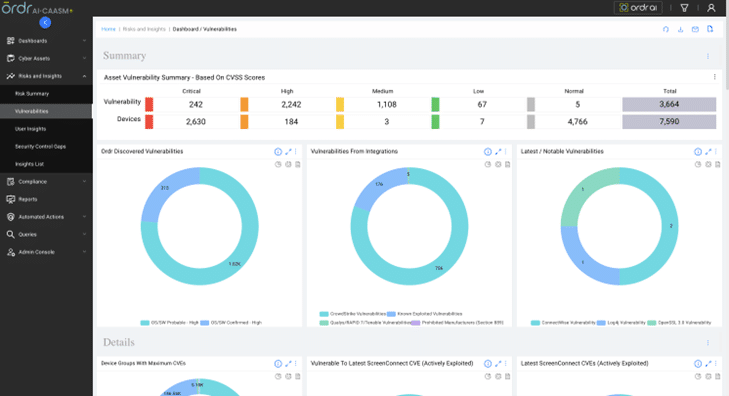729x396 pixels.
Task: Switch Ordr Discovered Vulnerabilities to pie view
Action: pyautogui.click(x=278, y=164)
